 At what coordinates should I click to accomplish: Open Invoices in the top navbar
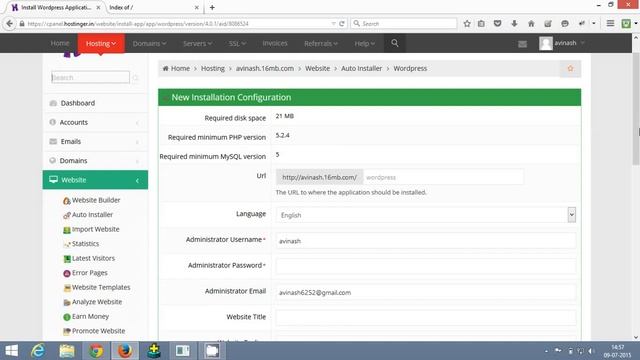coord(275,43)
